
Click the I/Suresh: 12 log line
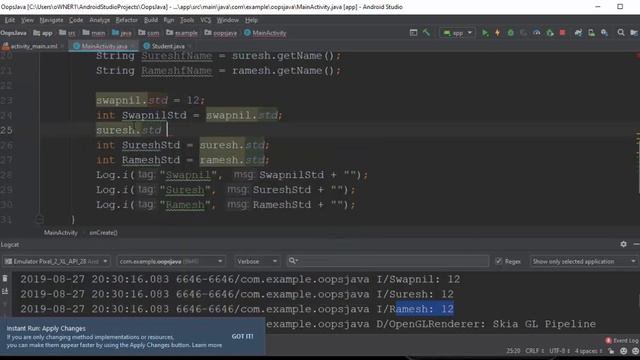tap(237, 294)
